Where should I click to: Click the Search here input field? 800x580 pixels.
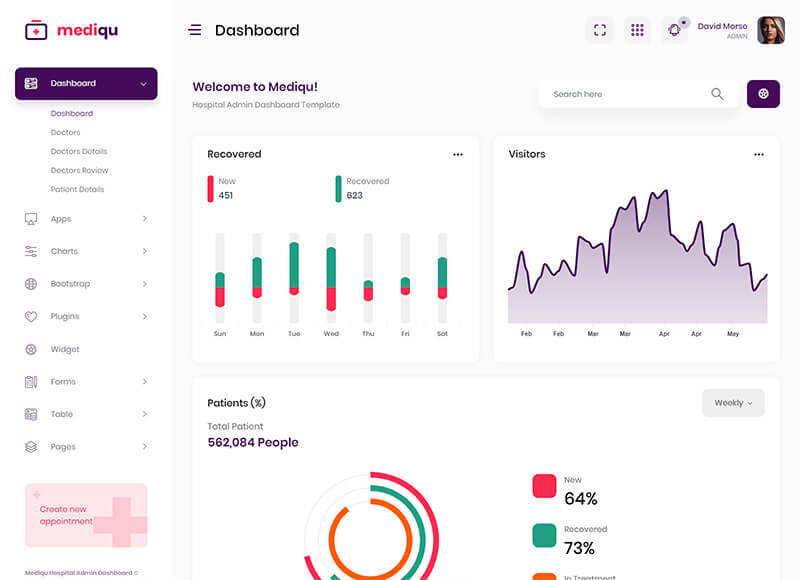point(625,94)
